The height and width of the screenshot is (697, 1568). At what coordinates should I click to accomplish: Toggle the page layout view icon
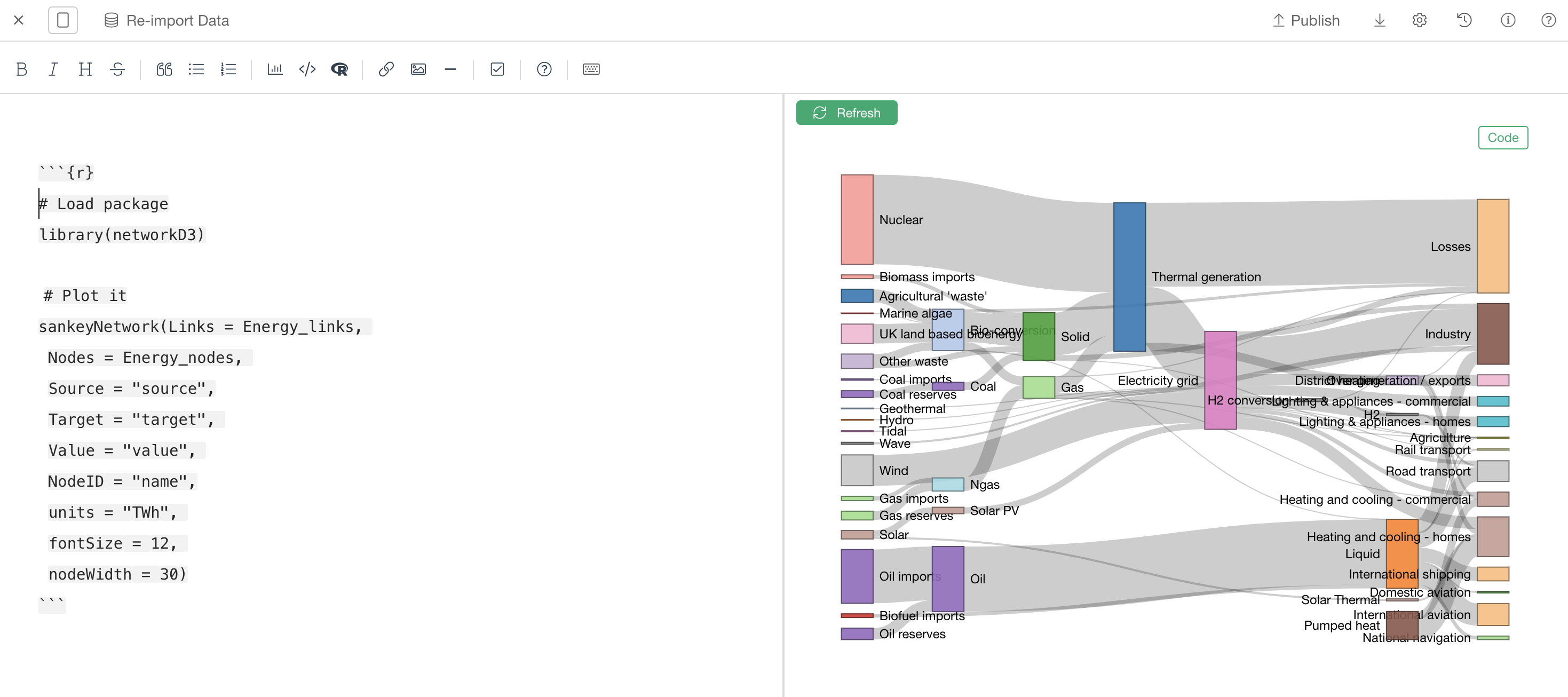pyautogui.click(x=62, y=20)
